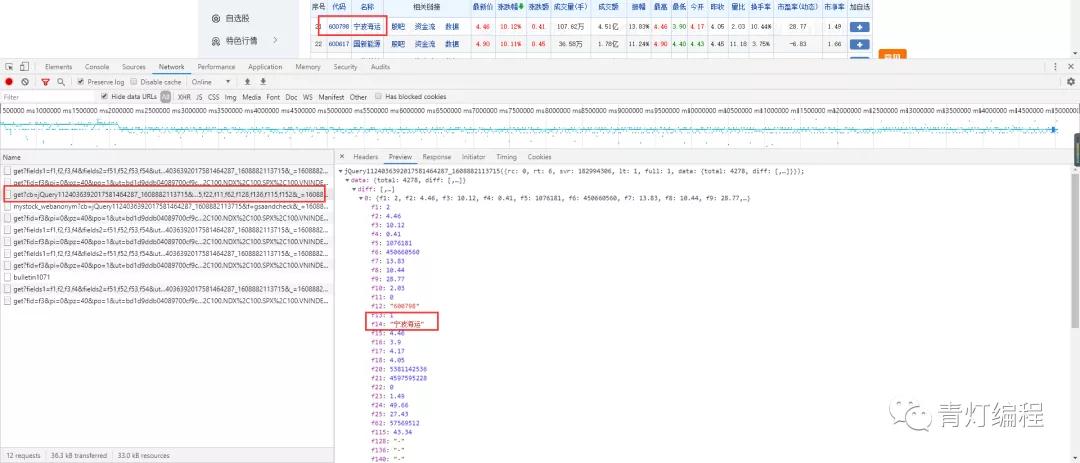Filter requests by Img
1080x463 pixels.
point(231,97)
